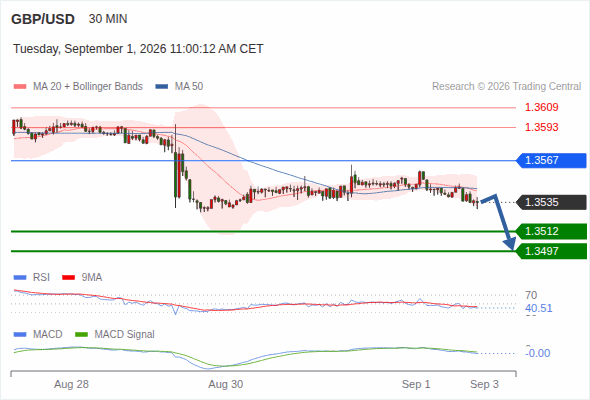Click the blue RSI legend marker
This screenshot has width=590, height=400.
pos(20,278)
